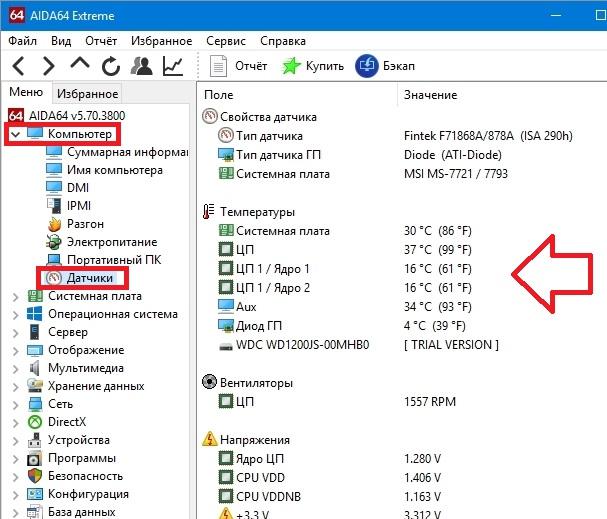Select the ЦП fan row showing 1557 RPM
This screenshot has height=519, width=607.
(x=337, y=401)
